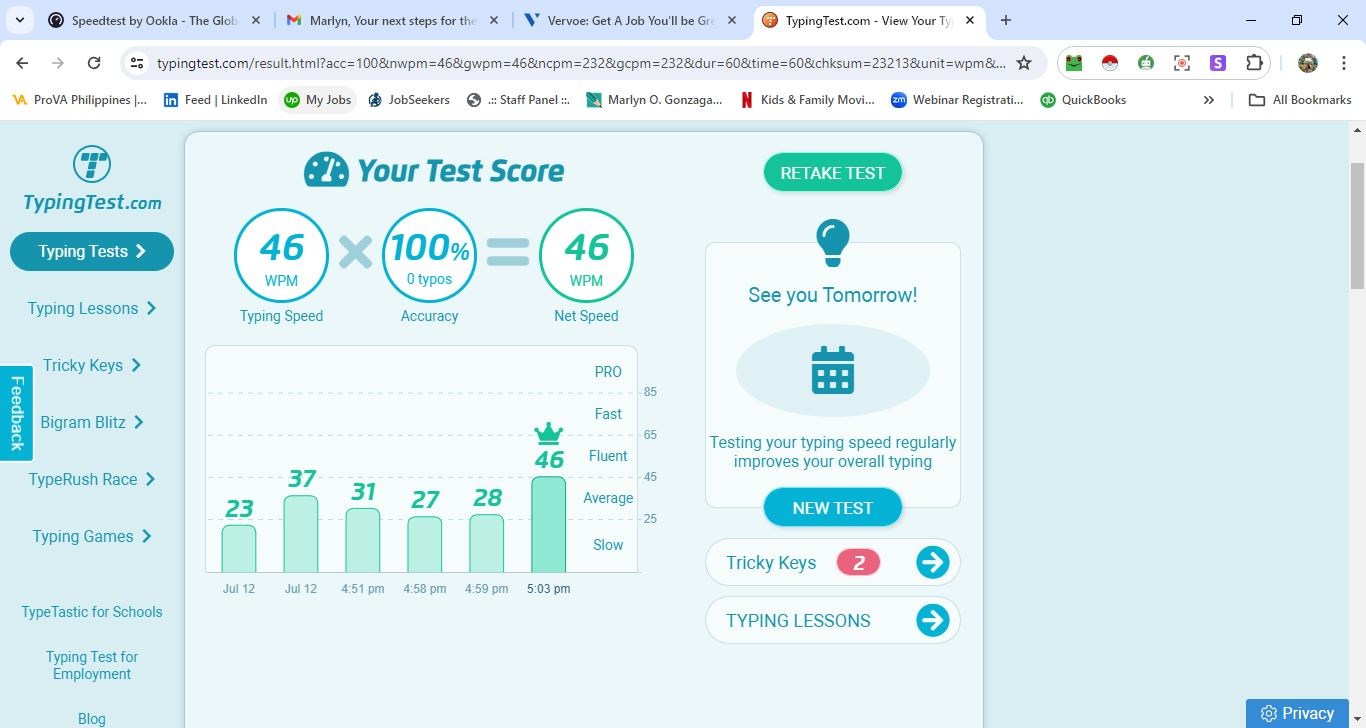Open the browser profile avatar
This screenshot has height=728, width=1366.
1307,62
